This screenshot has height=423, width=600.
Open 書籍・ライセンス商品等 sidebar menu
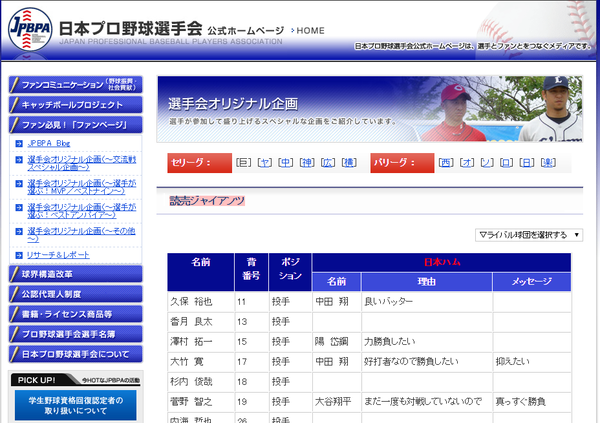point(76,314)
